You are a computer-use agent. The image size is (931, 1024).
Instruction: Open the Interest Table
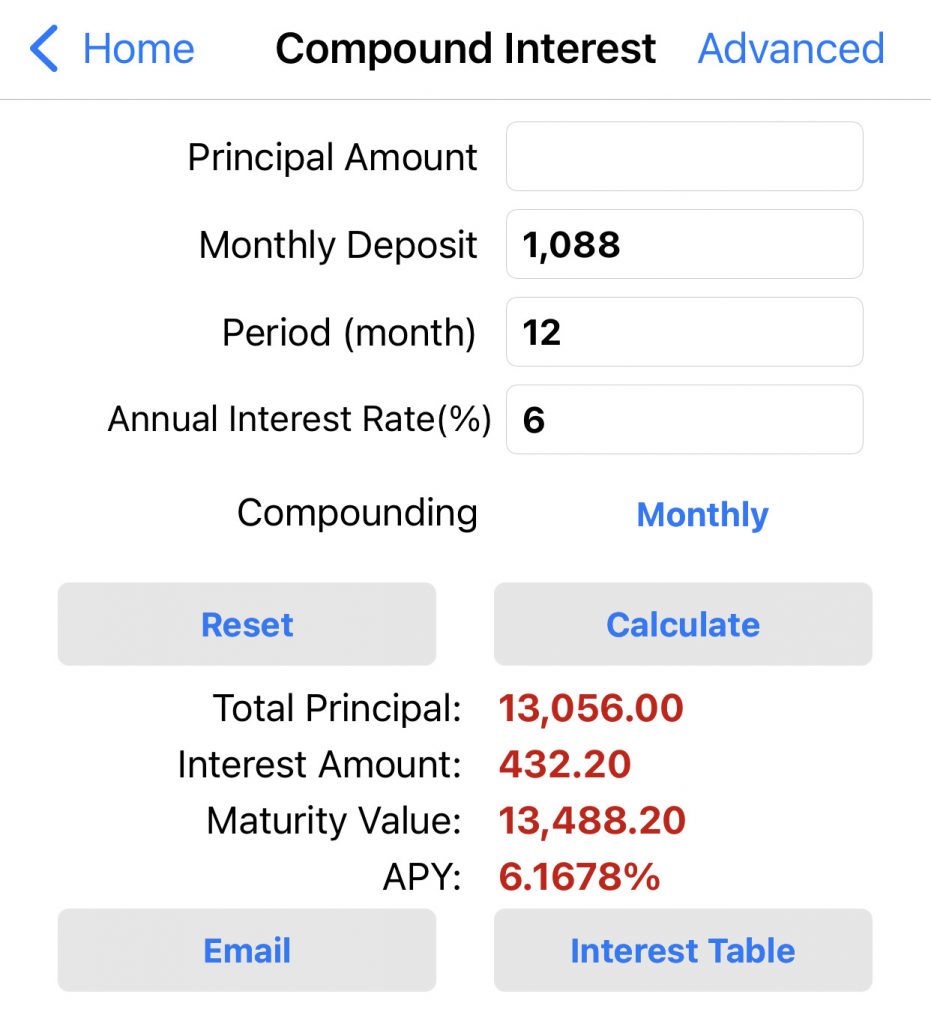[683, 950]
